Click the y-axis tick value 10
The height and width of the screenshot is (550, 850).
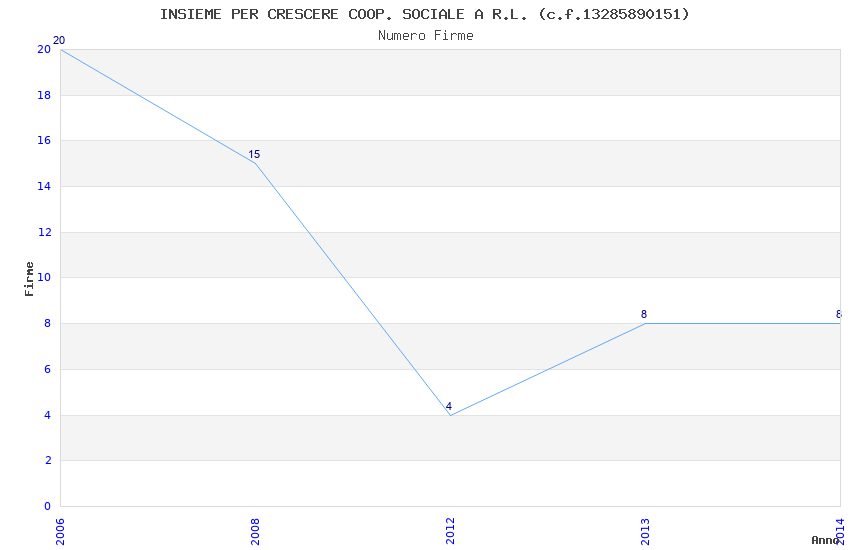click(44, 277)
